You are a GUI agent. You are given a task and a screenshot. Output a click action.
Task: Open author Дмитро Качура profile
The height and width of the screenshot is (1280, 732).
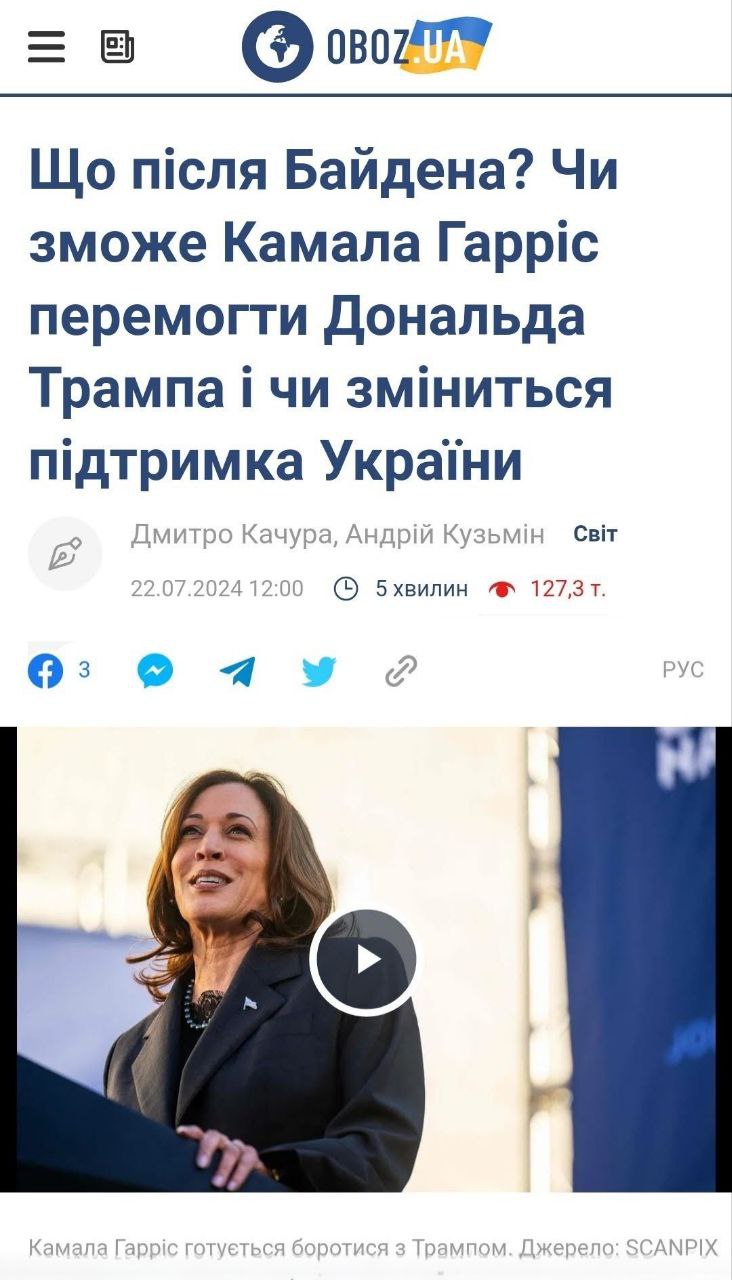pos(231,535)
